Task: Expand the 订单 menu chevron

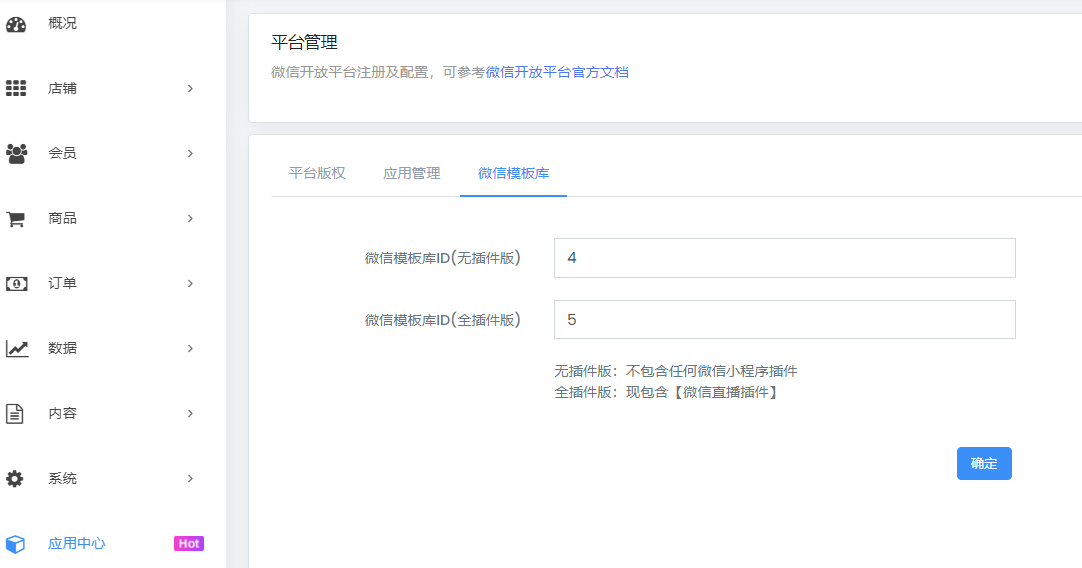Action: [190, 283]
